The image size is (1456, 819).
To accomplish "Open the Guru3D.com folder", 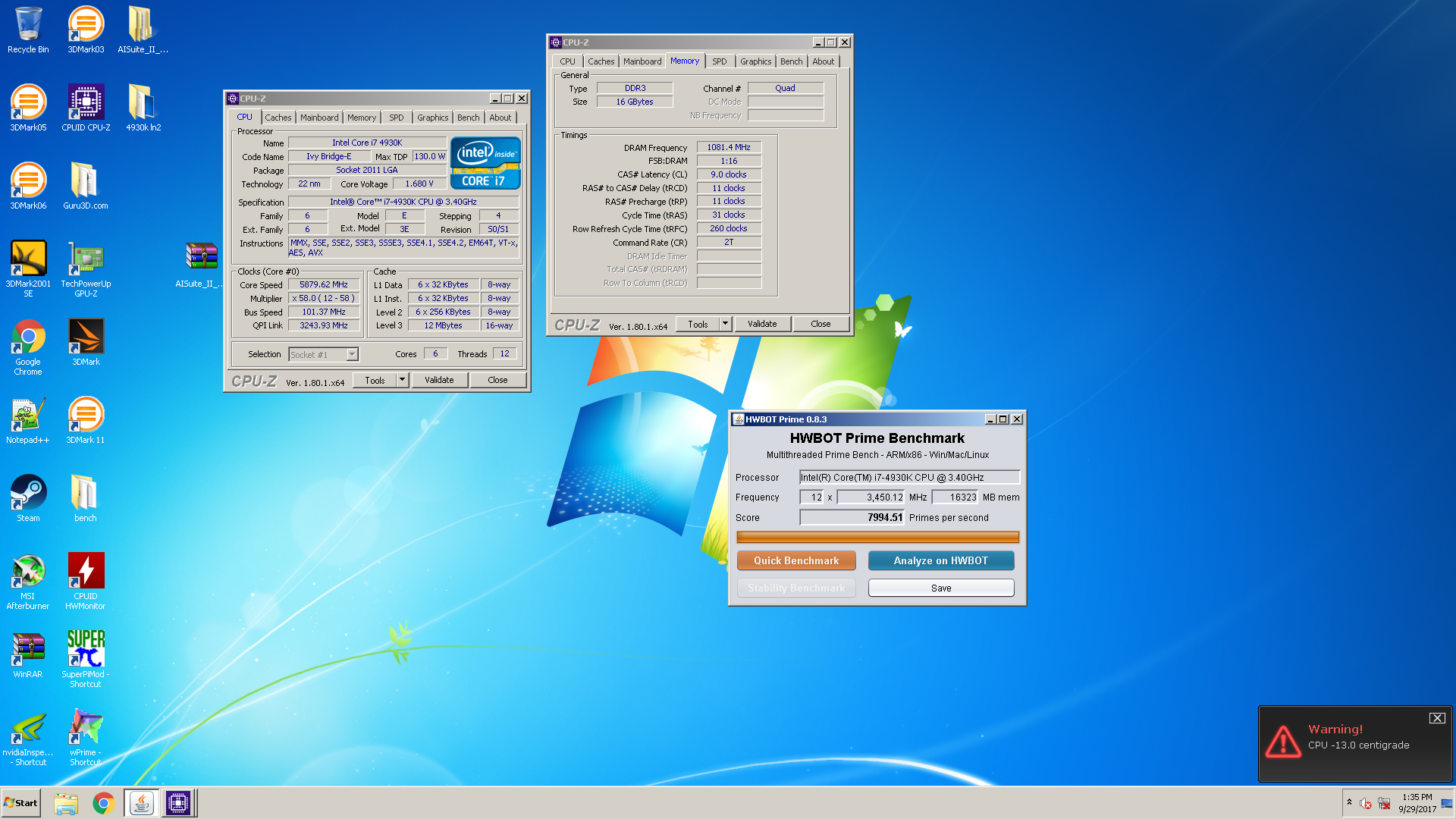I will pos(85,186).
